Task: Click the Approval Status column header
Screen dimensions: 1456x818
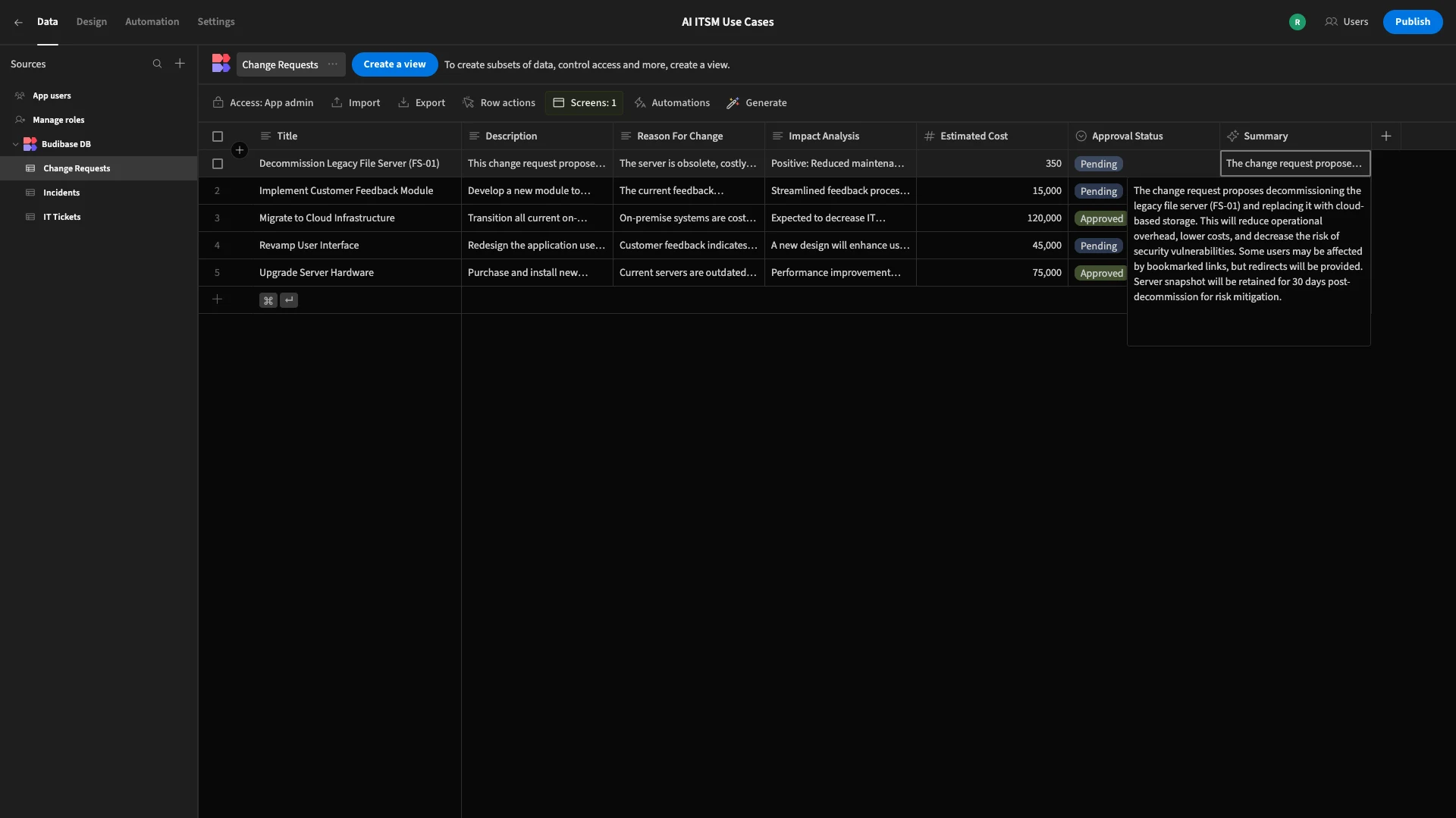Action: (x=1144, y=136)
